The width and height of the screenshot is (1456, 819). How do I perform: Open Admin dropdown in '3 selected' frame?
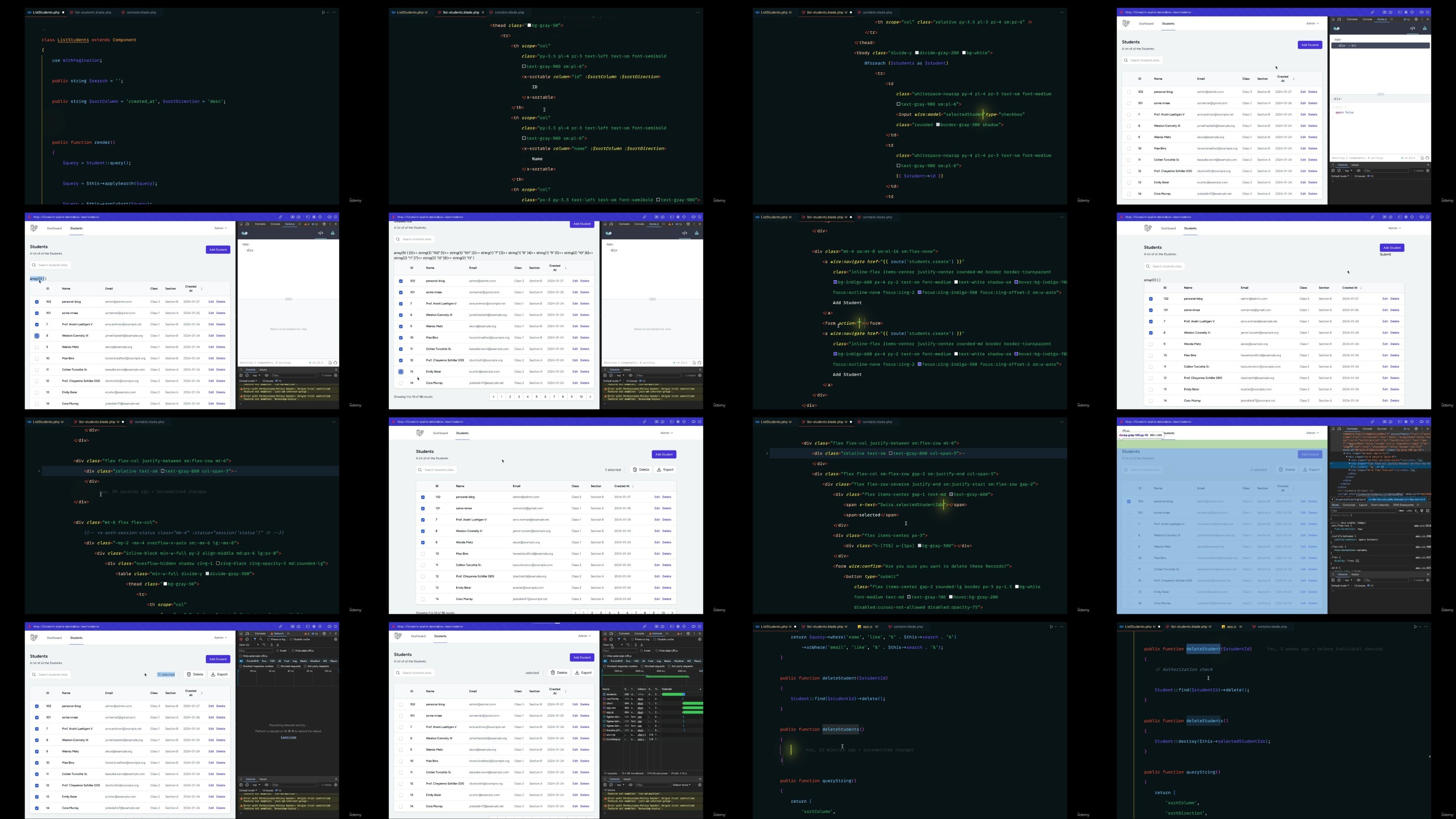tap(667, 433)
